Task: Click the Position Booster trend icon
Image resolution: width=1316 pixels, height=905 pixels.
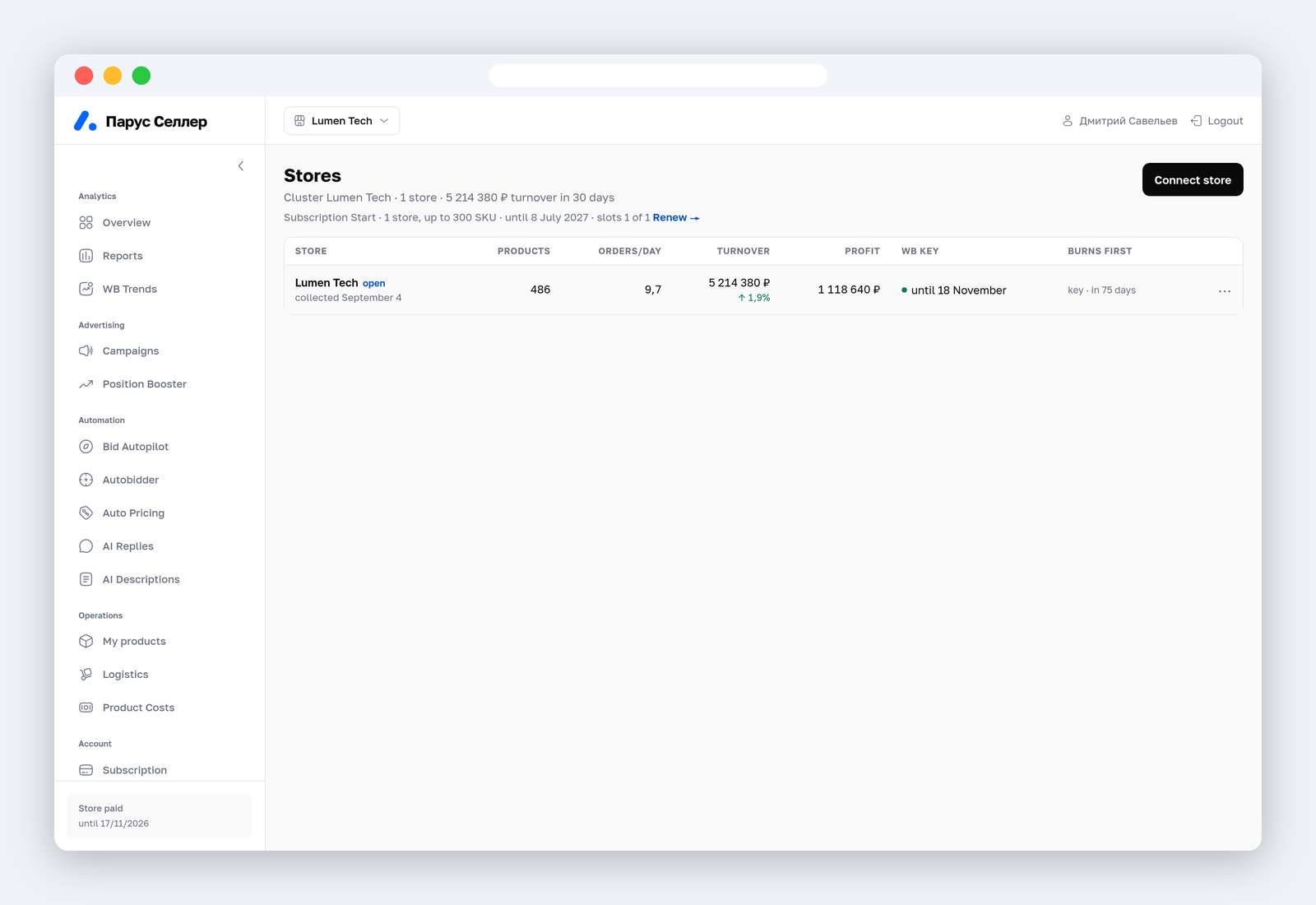Action: click(x=86, y=384)
